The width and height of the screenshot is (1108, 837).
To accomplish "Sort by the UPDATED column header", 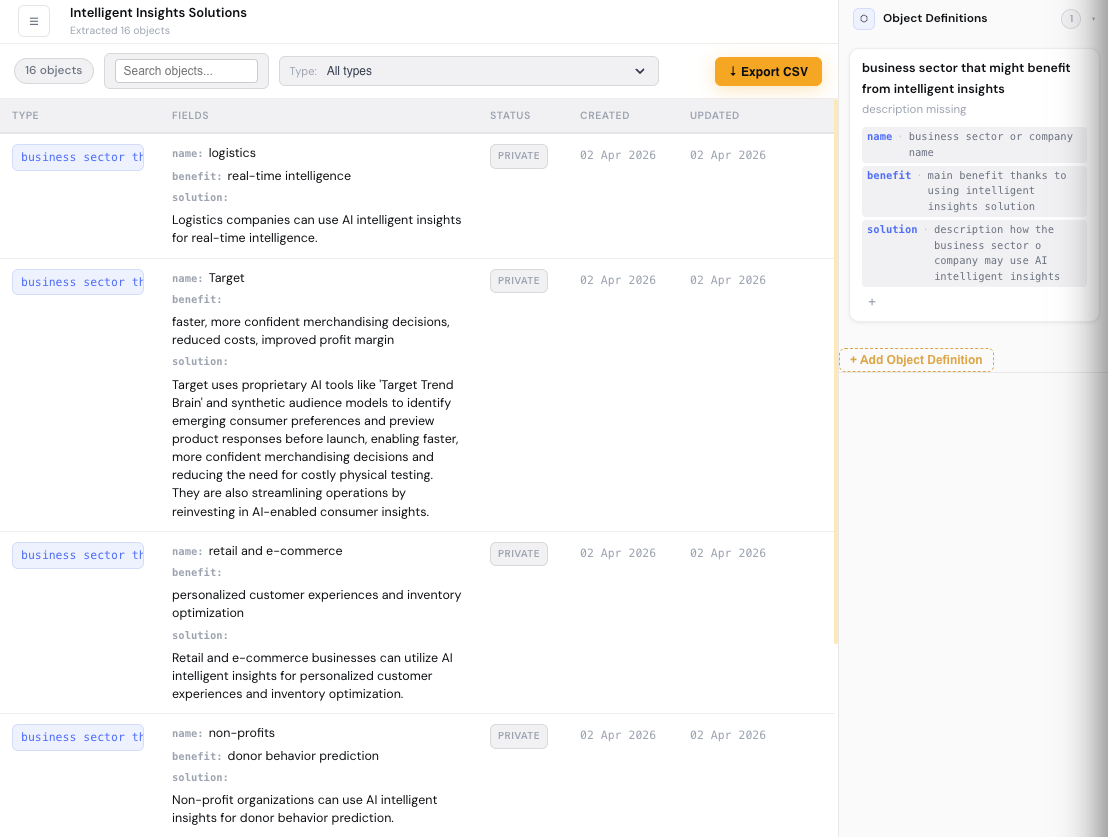I will click(714, 115).
